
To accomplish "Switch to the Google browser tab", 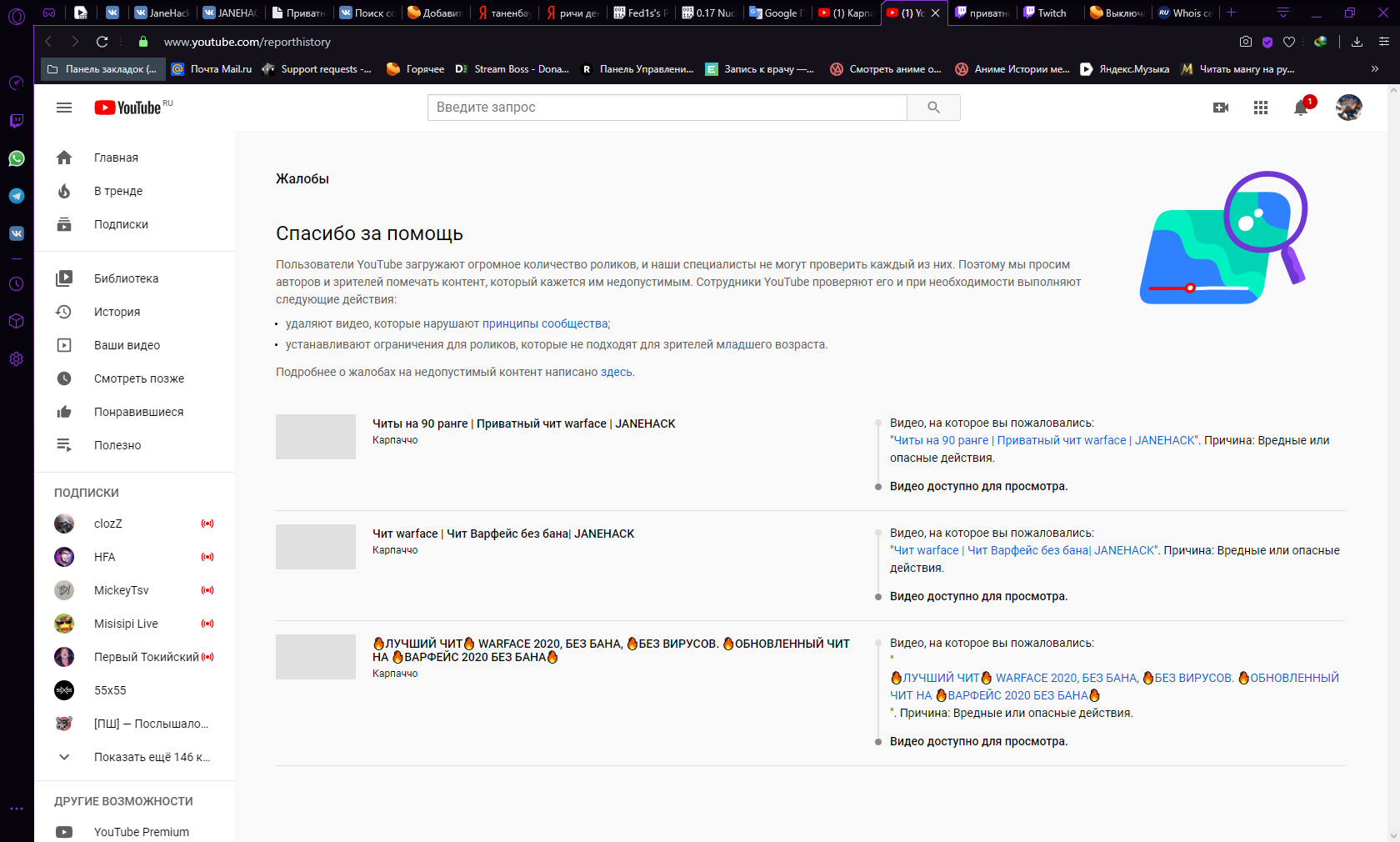I will [x=777, y=13].
